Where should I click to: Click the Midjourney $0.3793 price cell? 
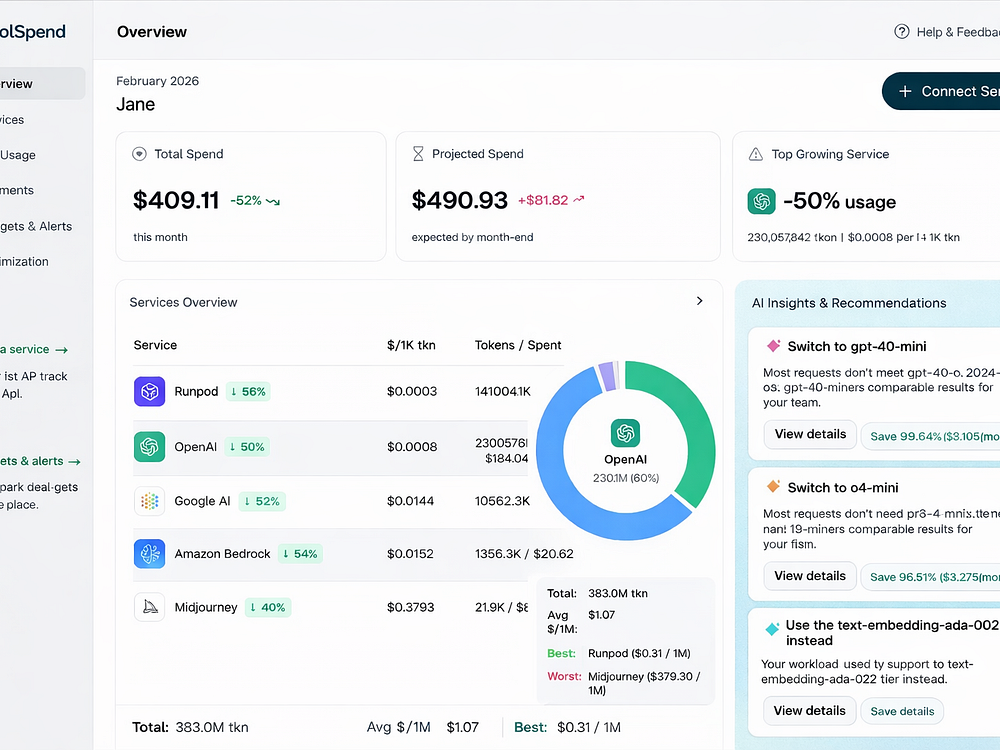point(410,607)
